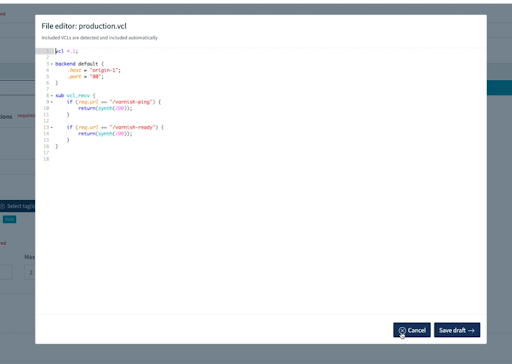Click the arrow icon on Save draft
Viewport: 512px width, 364px height.
(x=471, y=330)
